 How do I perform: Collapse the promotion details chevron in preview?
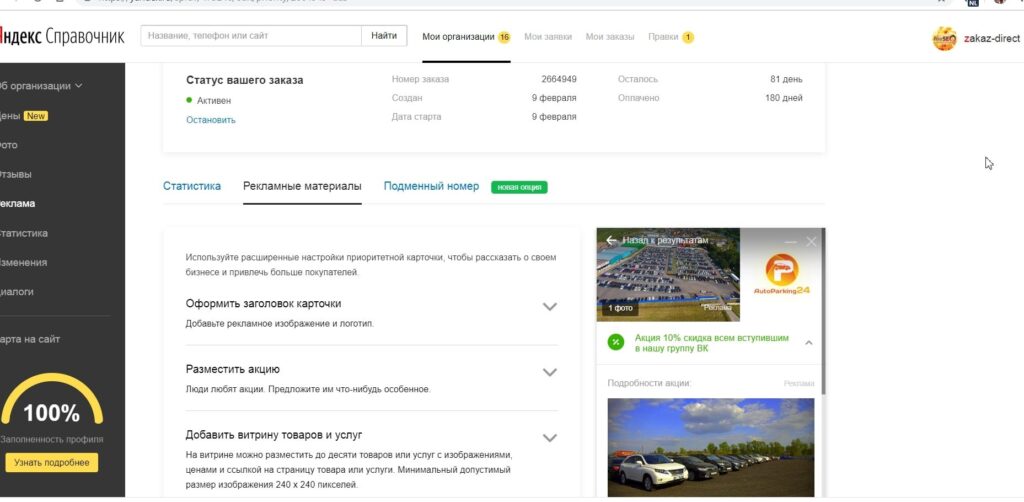pyautogui.click(x=808, y=343)
